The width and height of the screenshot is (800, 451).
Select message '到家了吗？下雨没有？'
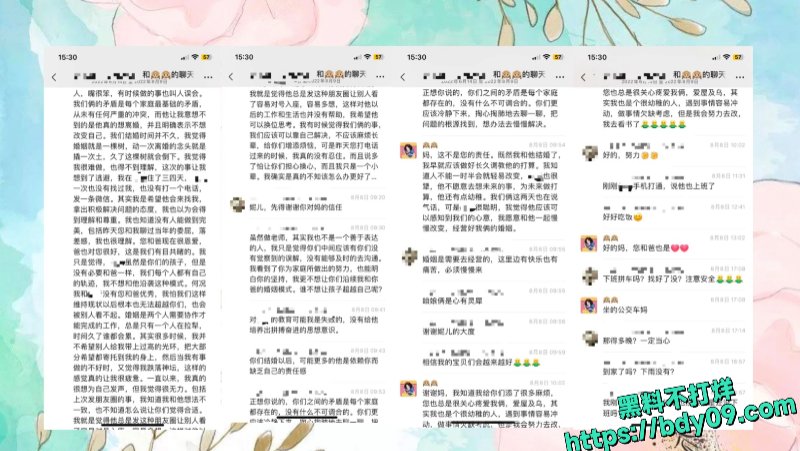coord(639,371)
